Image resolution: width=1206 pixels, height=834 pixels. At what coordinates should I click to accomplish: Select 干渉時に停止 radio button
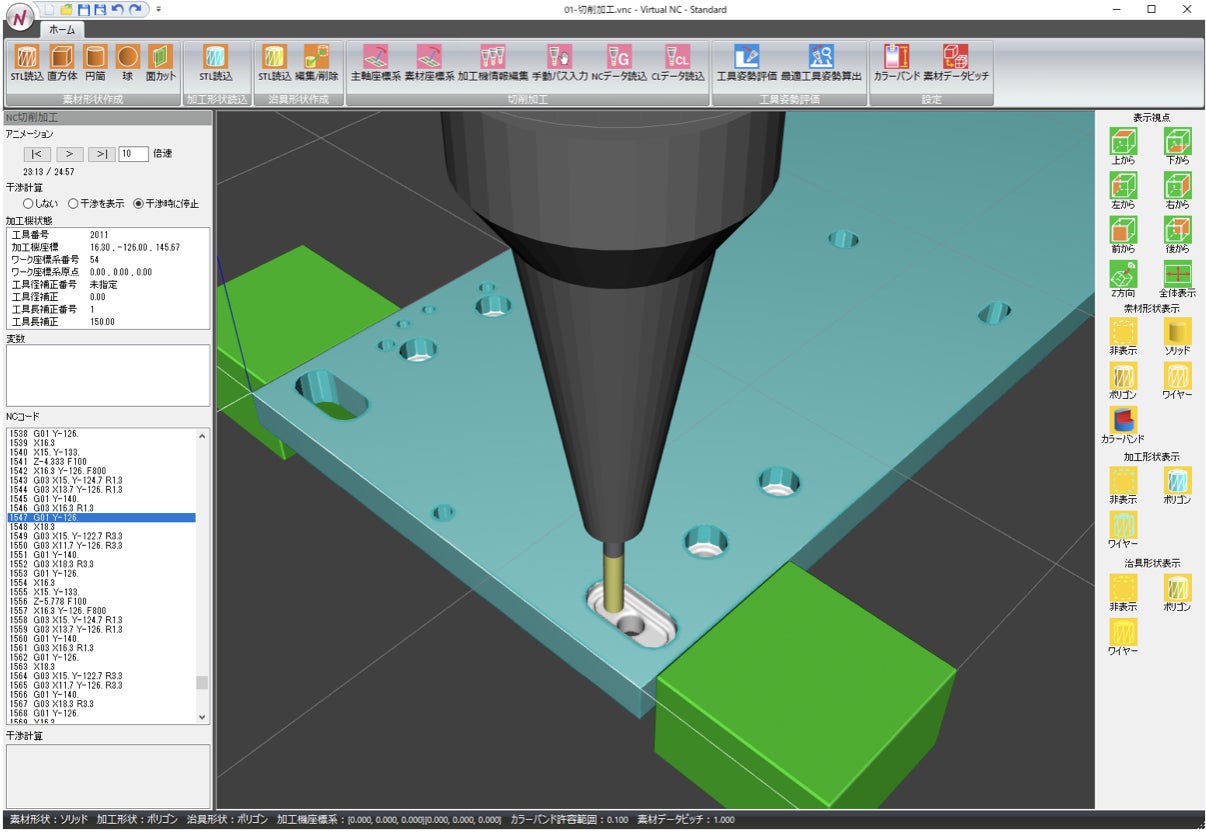[x=139, y=204]
